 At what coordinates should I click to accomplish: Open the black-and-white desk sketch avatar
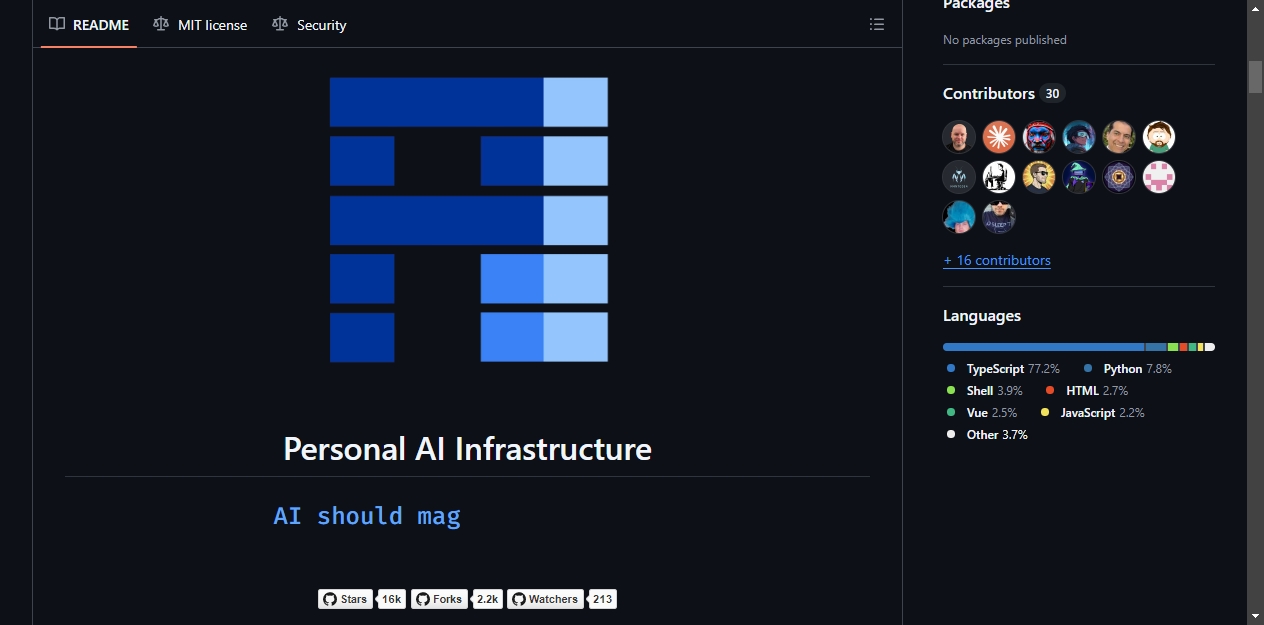coord(999,177)
